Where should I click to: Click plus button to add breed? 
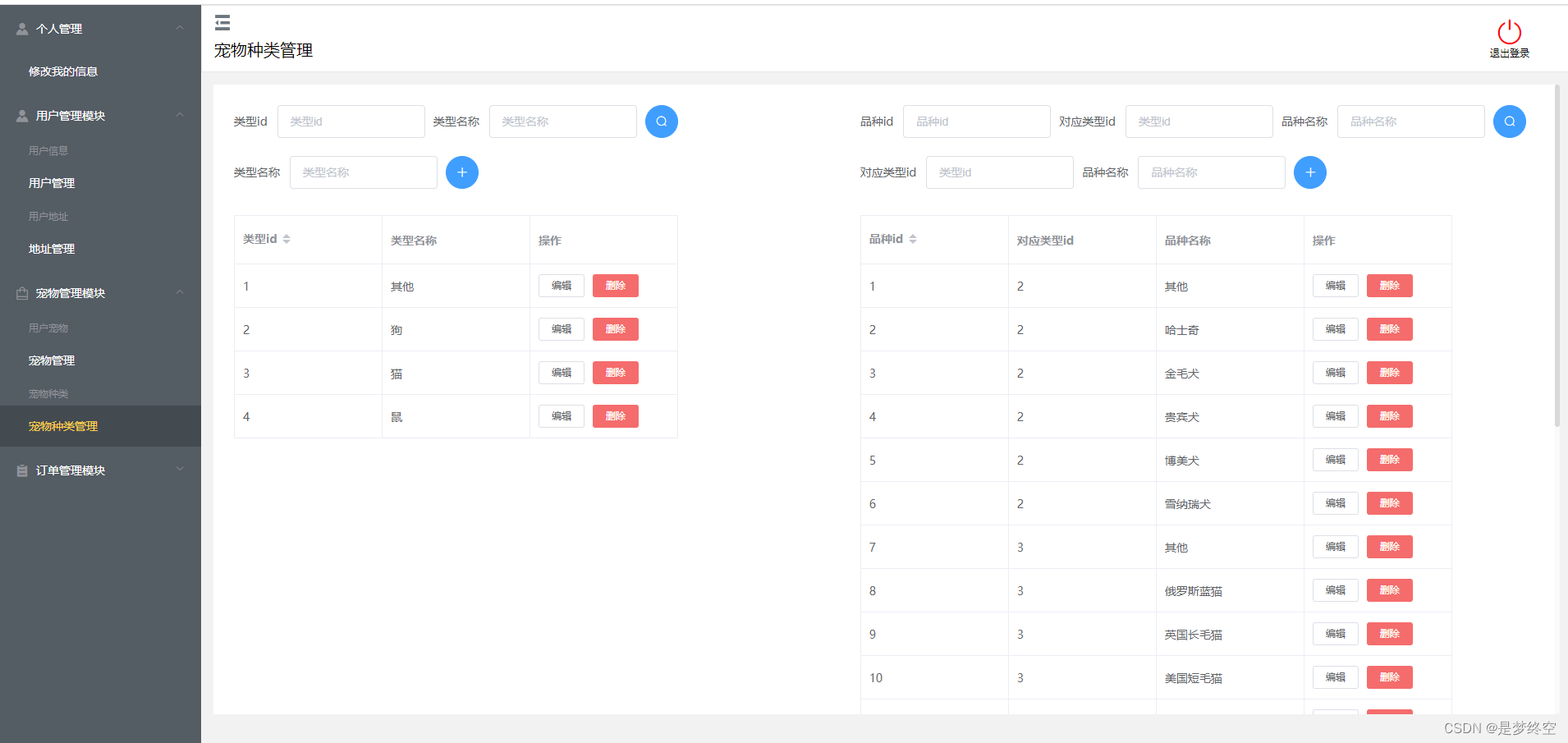pyautogui.click(x=1310, y=172)
